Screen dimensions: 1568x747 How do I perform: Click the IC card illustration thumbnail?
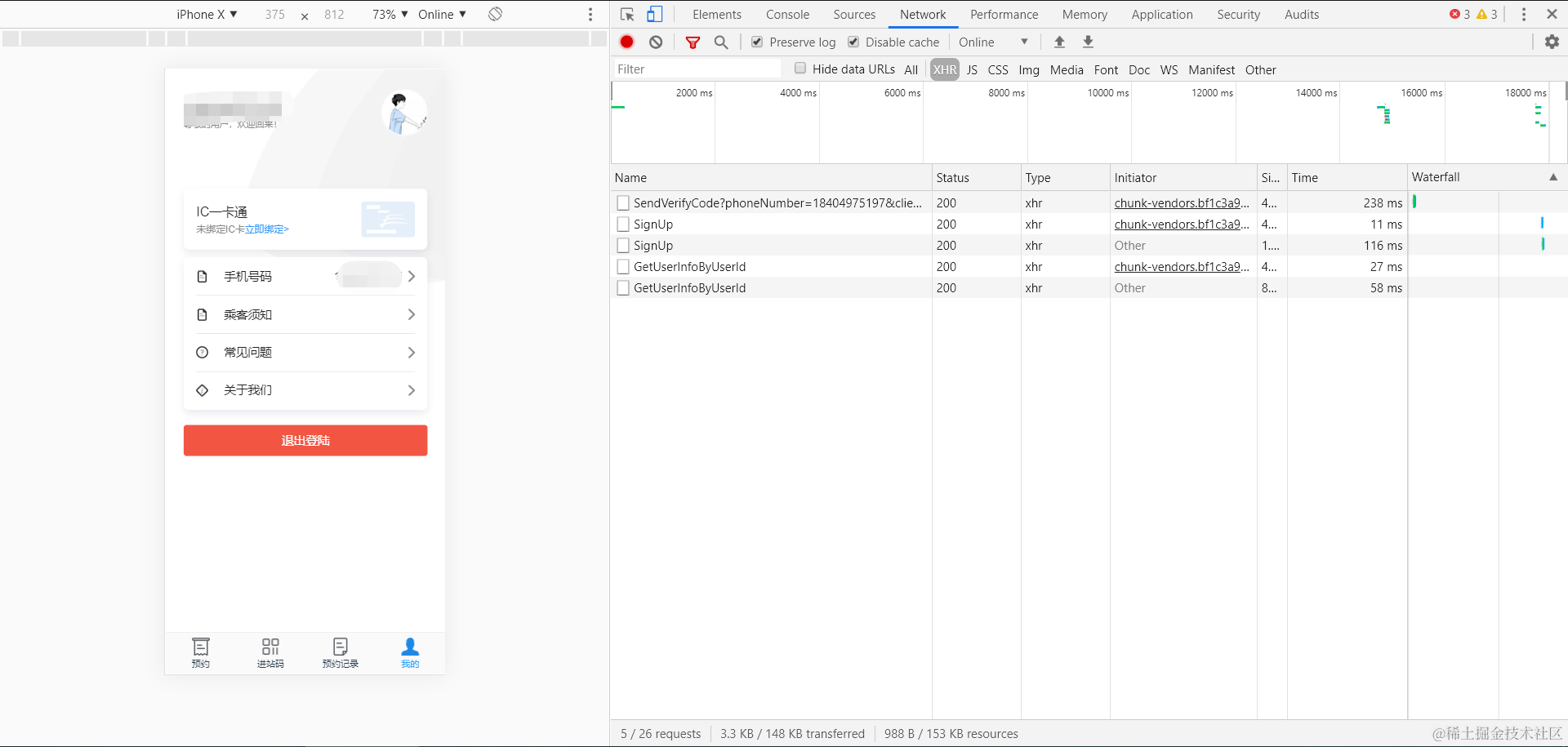point(388,219)
